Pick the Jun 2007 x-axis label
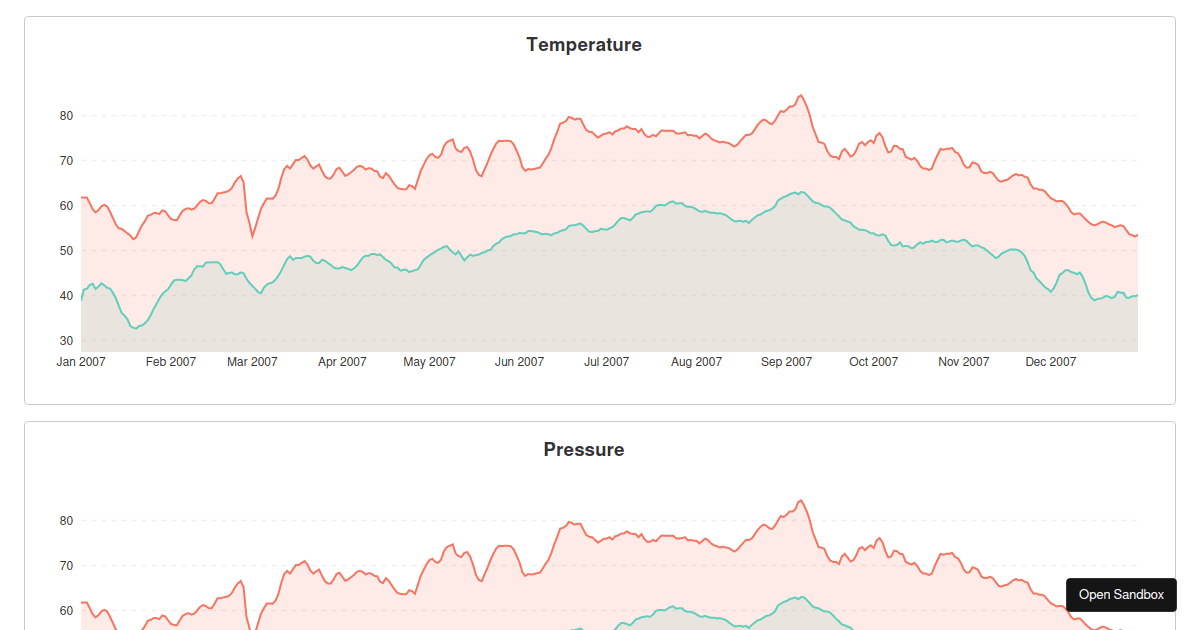 point(519,362)
